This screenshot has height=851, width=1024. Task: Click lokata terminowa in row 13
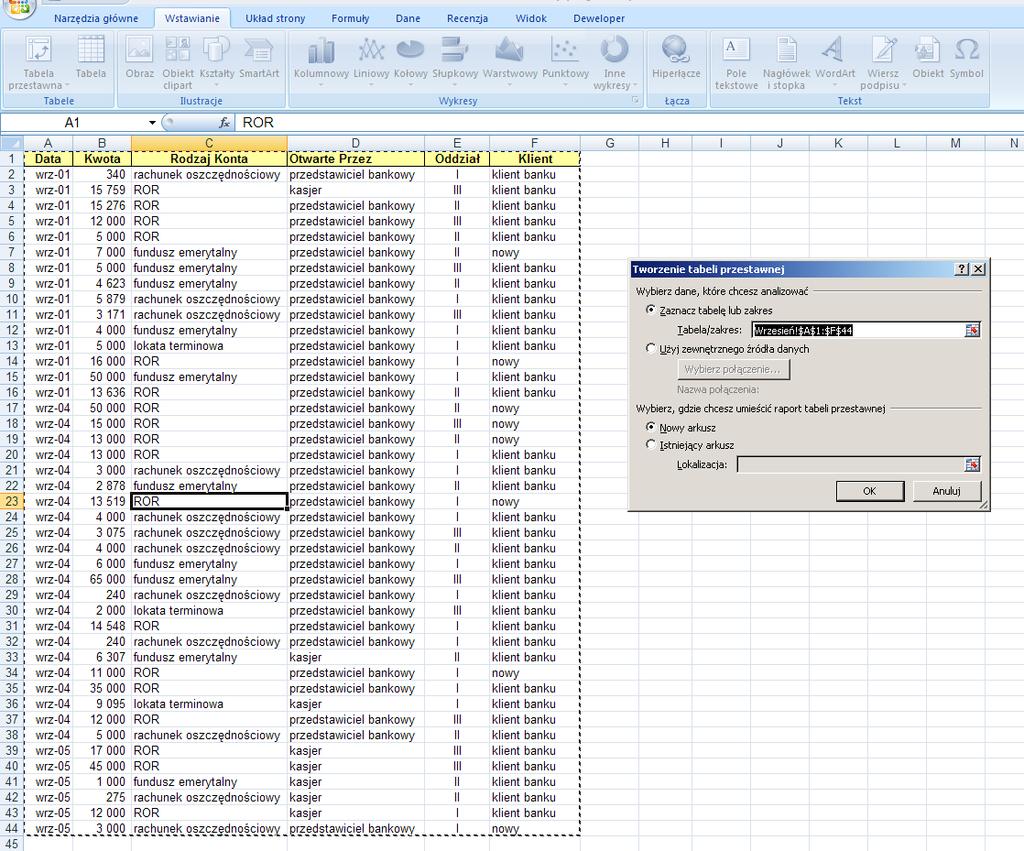tap(209, 346)
